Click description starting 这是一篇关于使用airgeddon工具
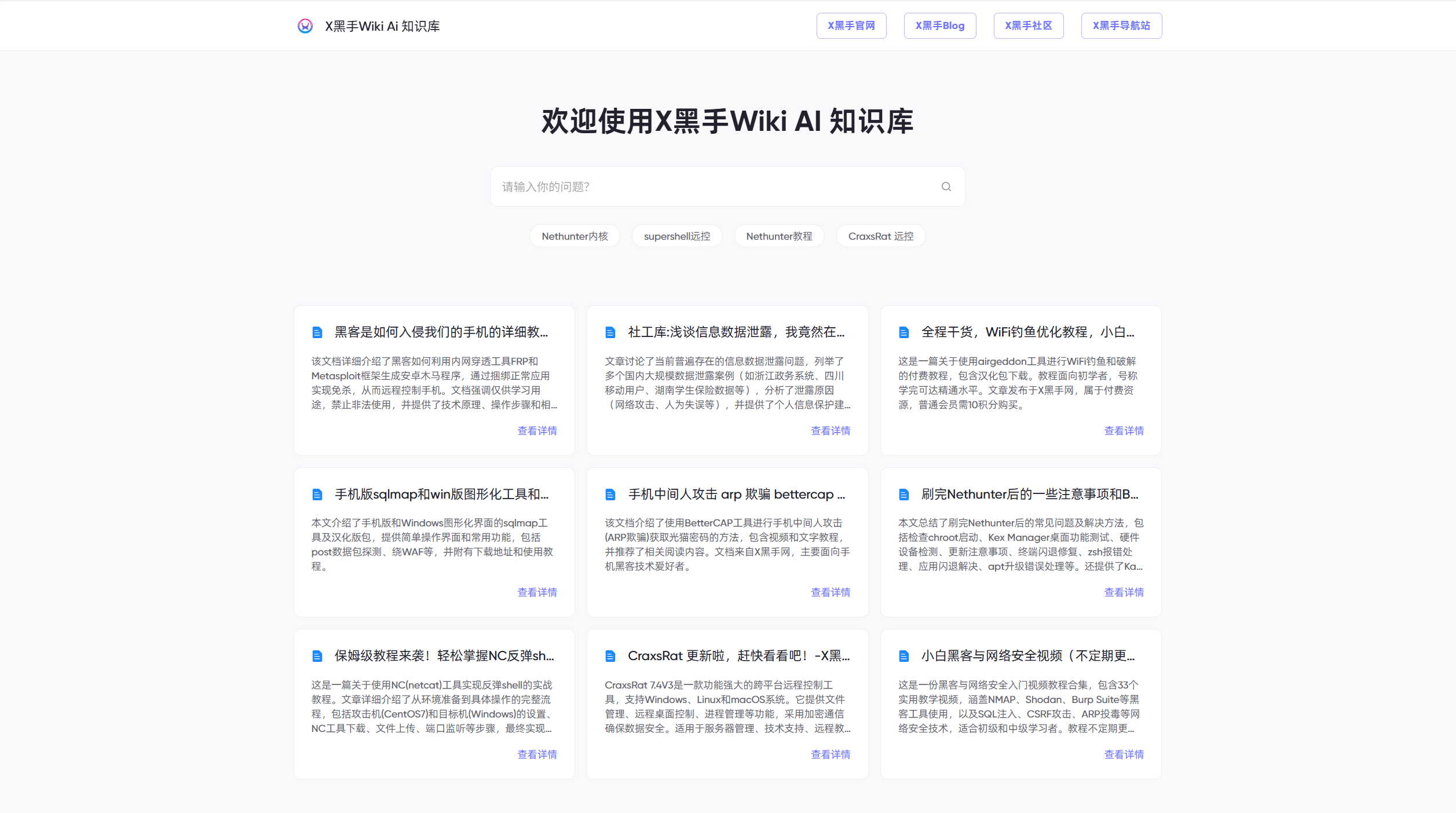 point(1018,383)
